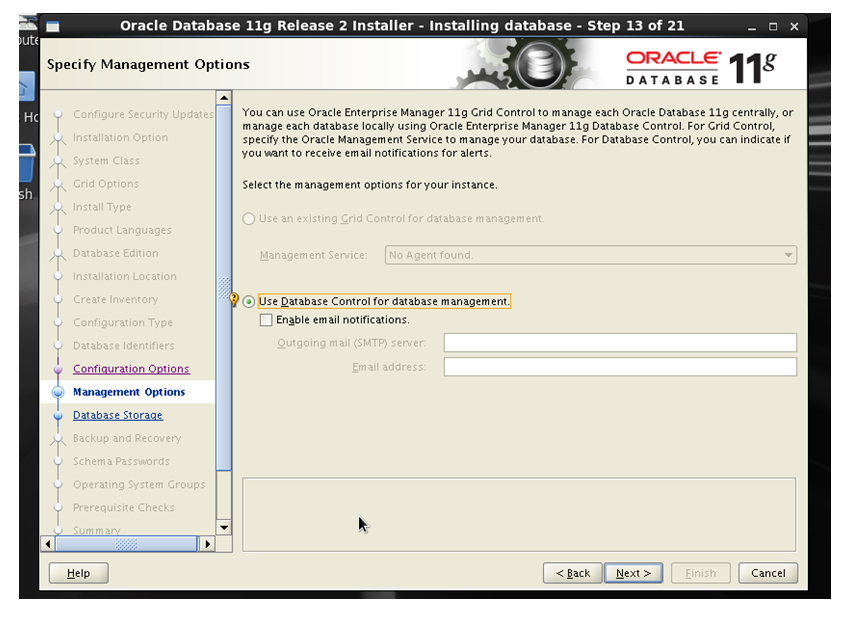Viewport: 848px width, 619px height.
Task: Click Database Storage step bullet icon
Action: 58,416
